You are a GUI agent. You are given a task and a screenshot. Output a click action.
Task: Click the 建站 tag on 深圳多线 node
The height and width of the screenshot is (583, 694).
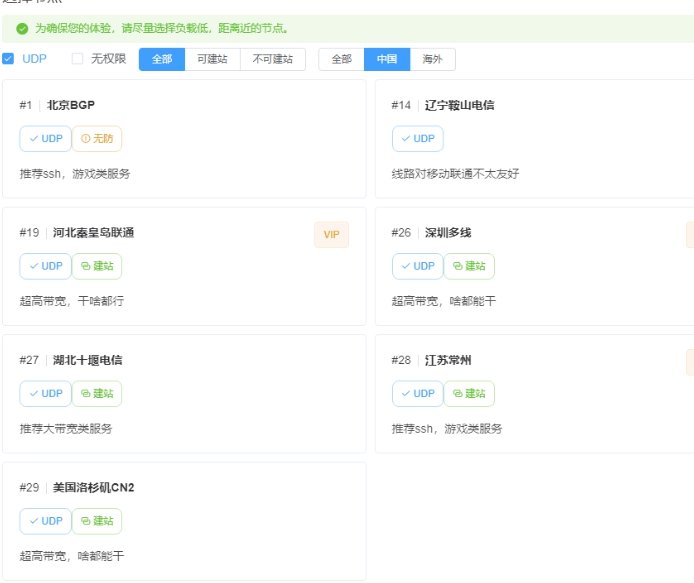coord(469,266)
